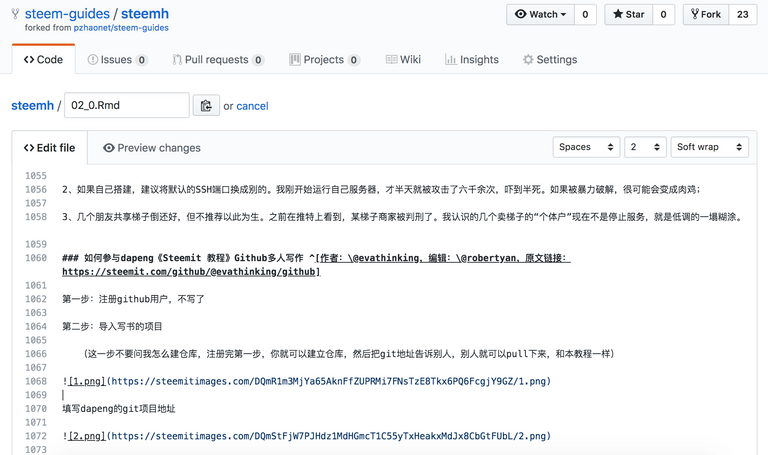
Task: Click the text on line 1056 about SSH端口
Action: [381, 190]
